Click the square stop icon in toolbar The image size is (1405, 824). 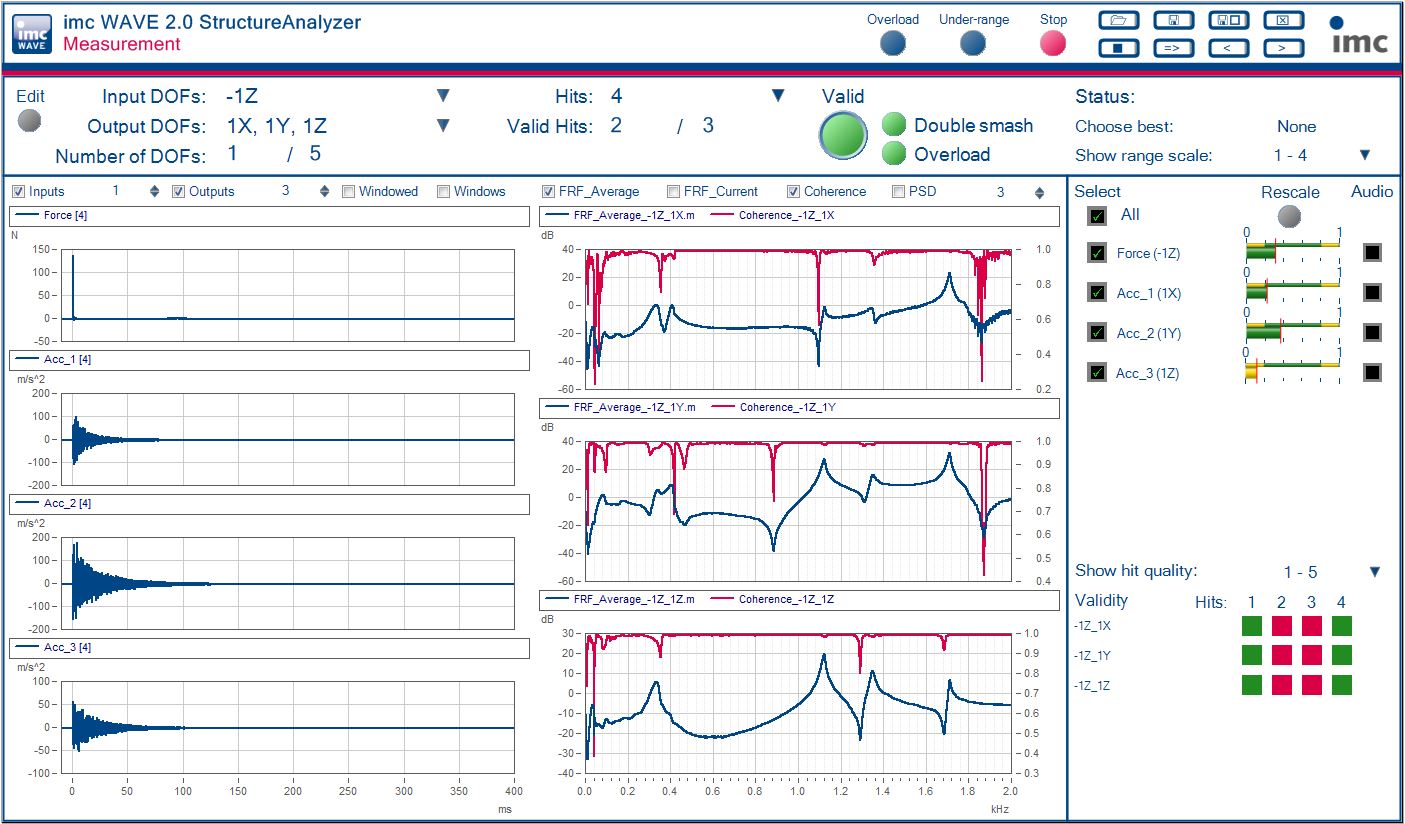click(x=1118, y=47)
